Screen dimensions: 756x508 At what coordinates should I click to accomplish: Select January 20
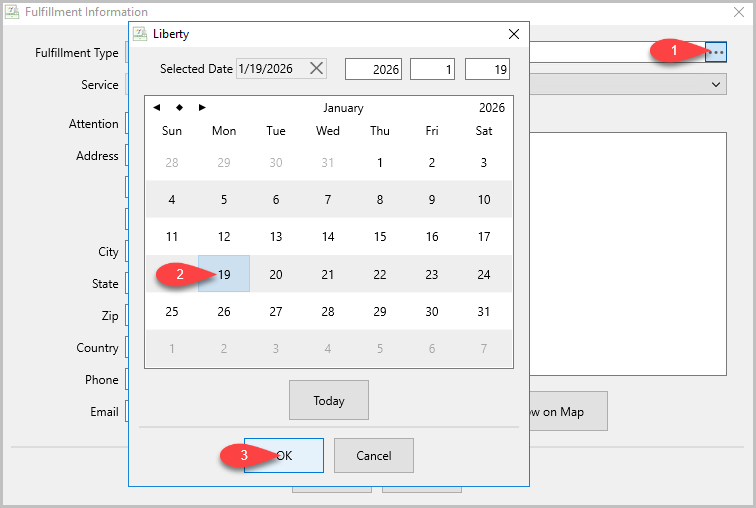[x=276, y=274]
